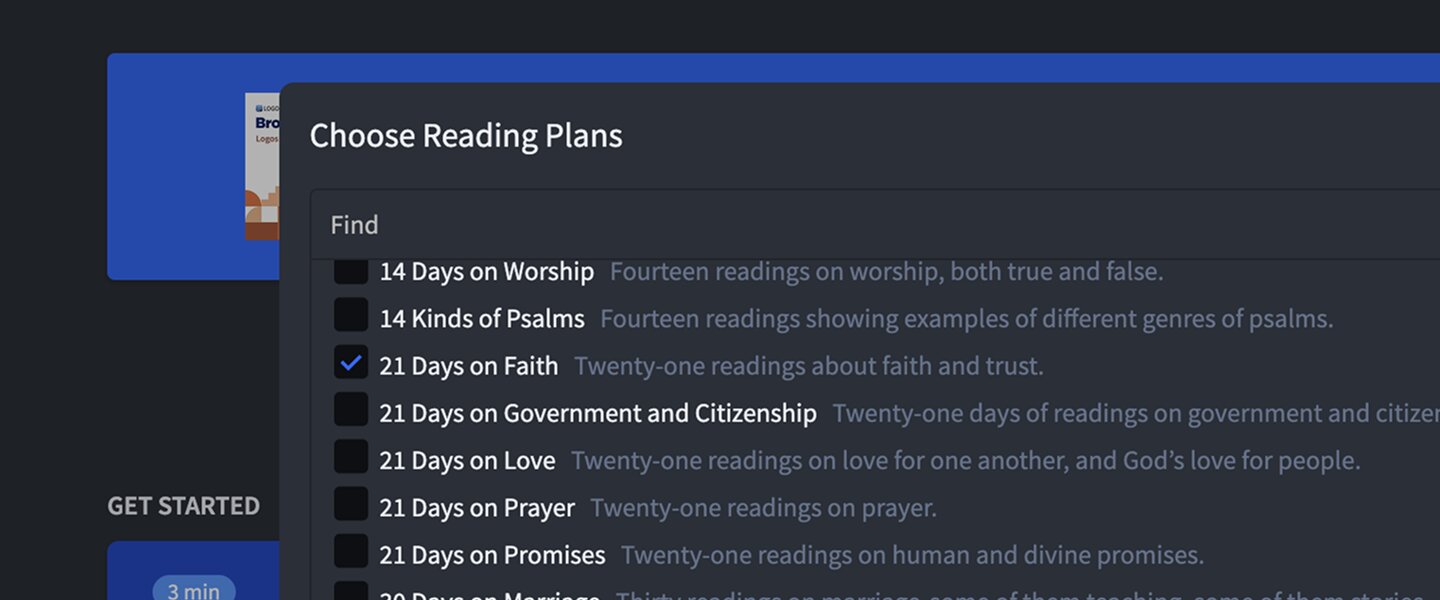Check the 30 Days on Marriage plan
1440x600 pixels.
pos(350,592)
